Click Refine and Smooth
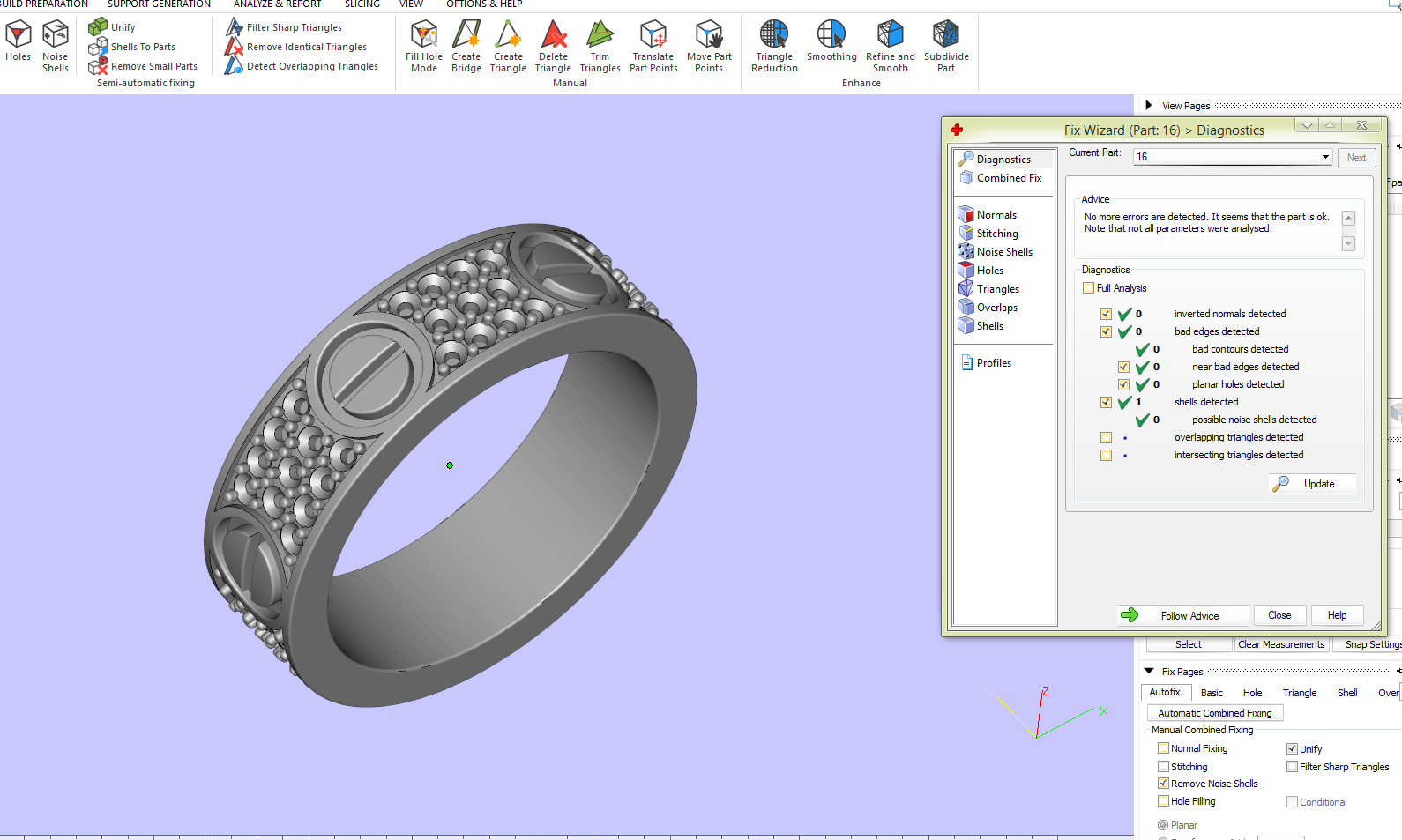 click(x=891, y=47)
